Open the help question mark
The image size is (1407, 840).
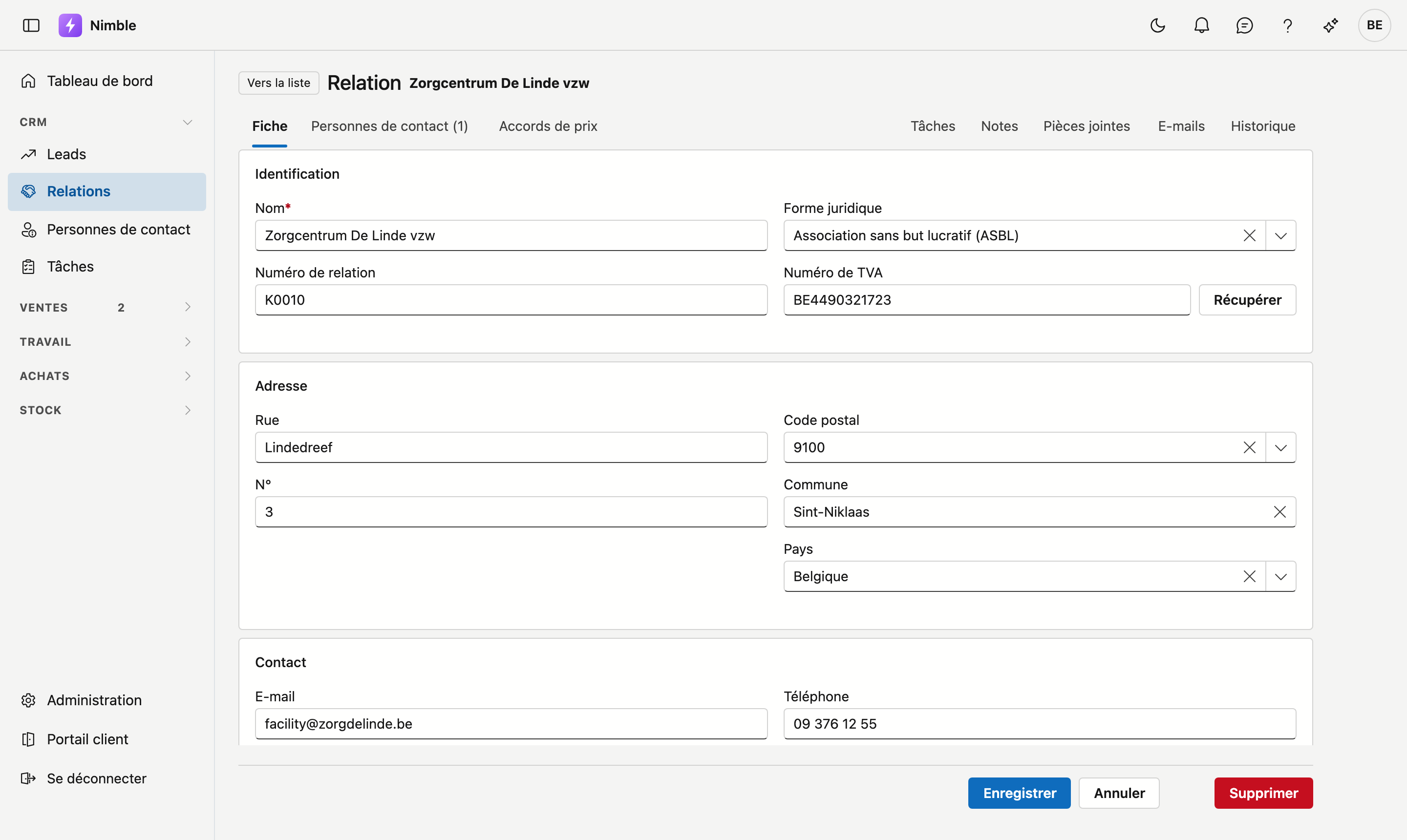1287,25
